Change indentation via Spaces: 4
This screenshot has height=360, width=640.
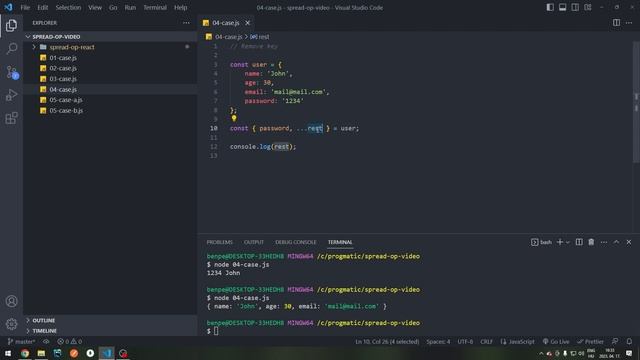pyautogui.click(x=438, y=342)
